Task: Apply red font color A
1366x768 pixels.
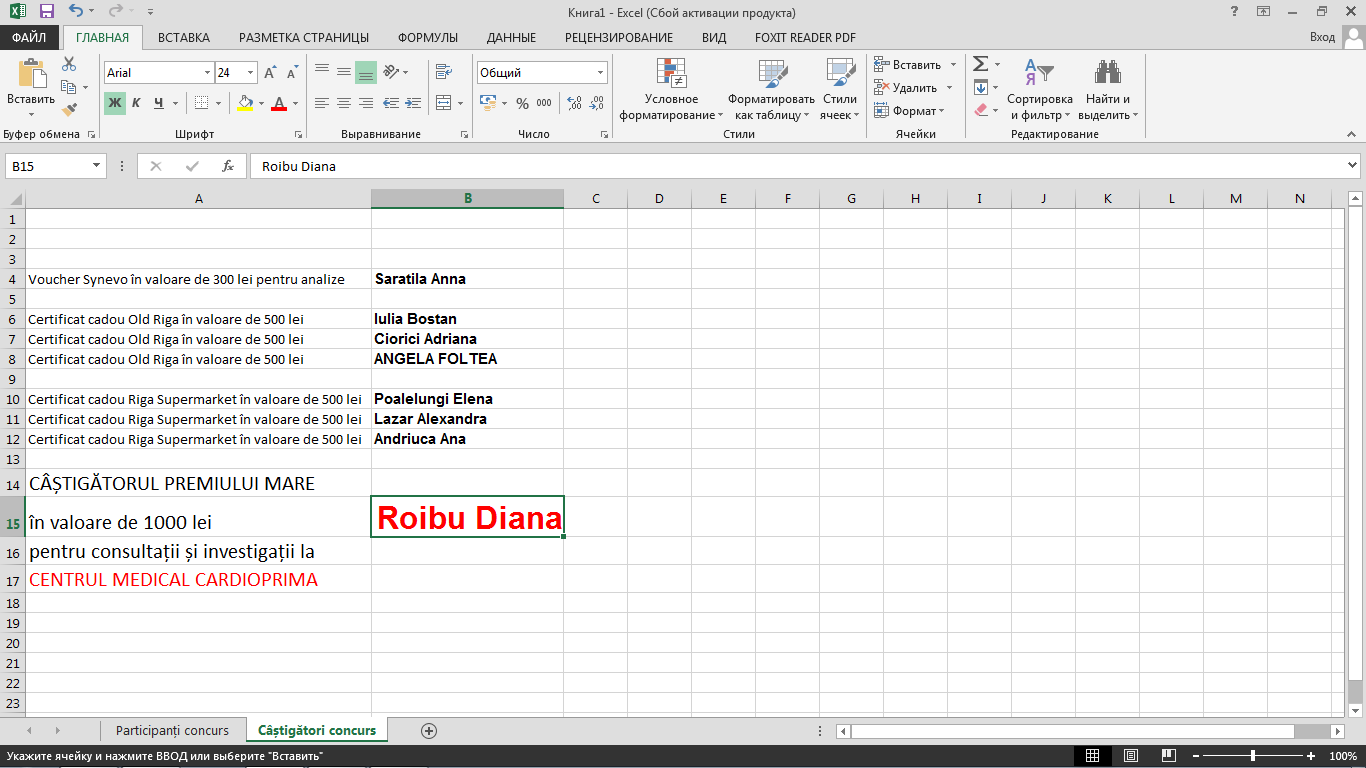Action: [x=279, y=102]
